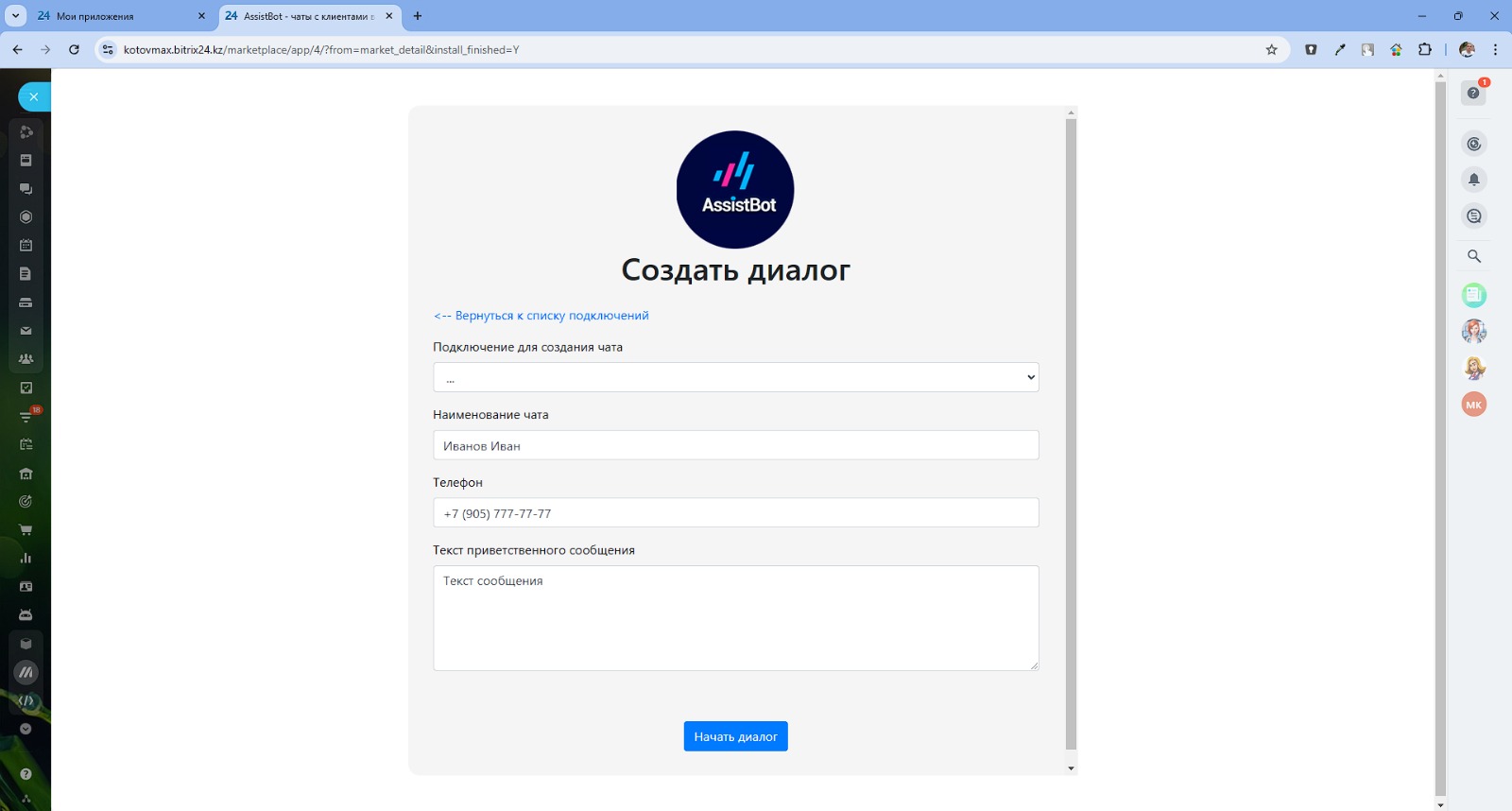The width and height of the screenshot is (1512, 811).
Task: Open the tab search dropdown arrow
Action: pos(16,16)
